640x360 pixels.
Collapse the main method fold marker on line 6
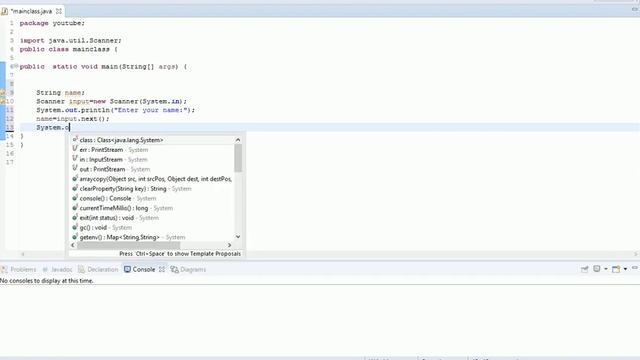point(16,66)
